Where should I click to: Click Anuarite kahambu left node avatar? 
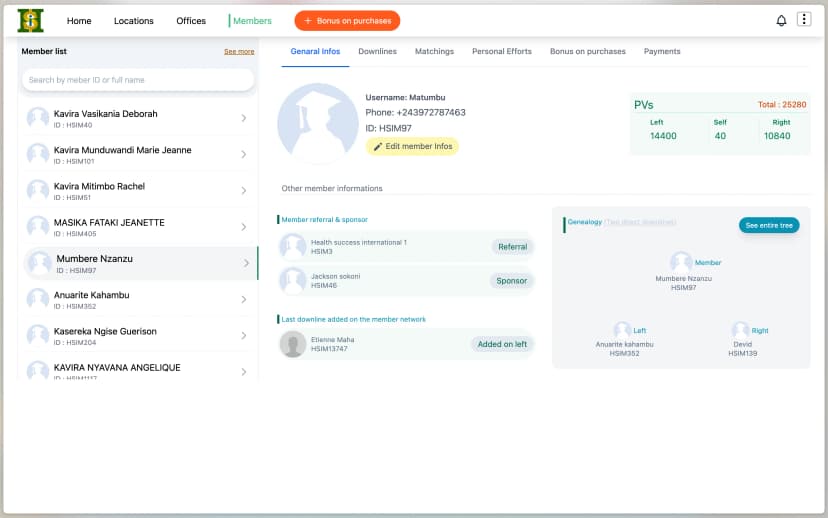pyautogui.click(x=622, y=330)
